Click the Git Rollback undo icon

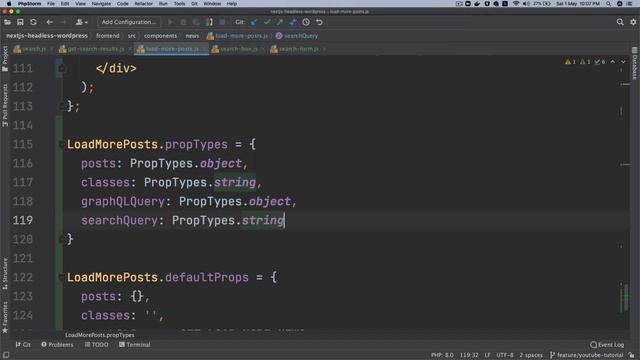click(x=319, y=22)
